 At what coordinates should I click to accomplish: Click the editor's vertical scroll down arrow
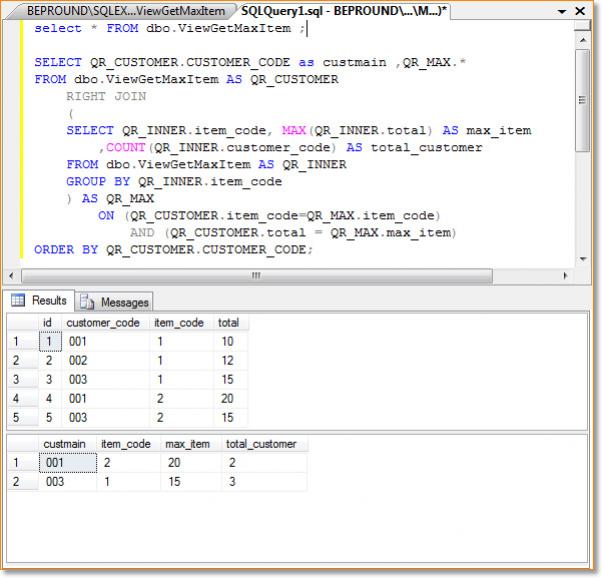(x=582, y=257)
